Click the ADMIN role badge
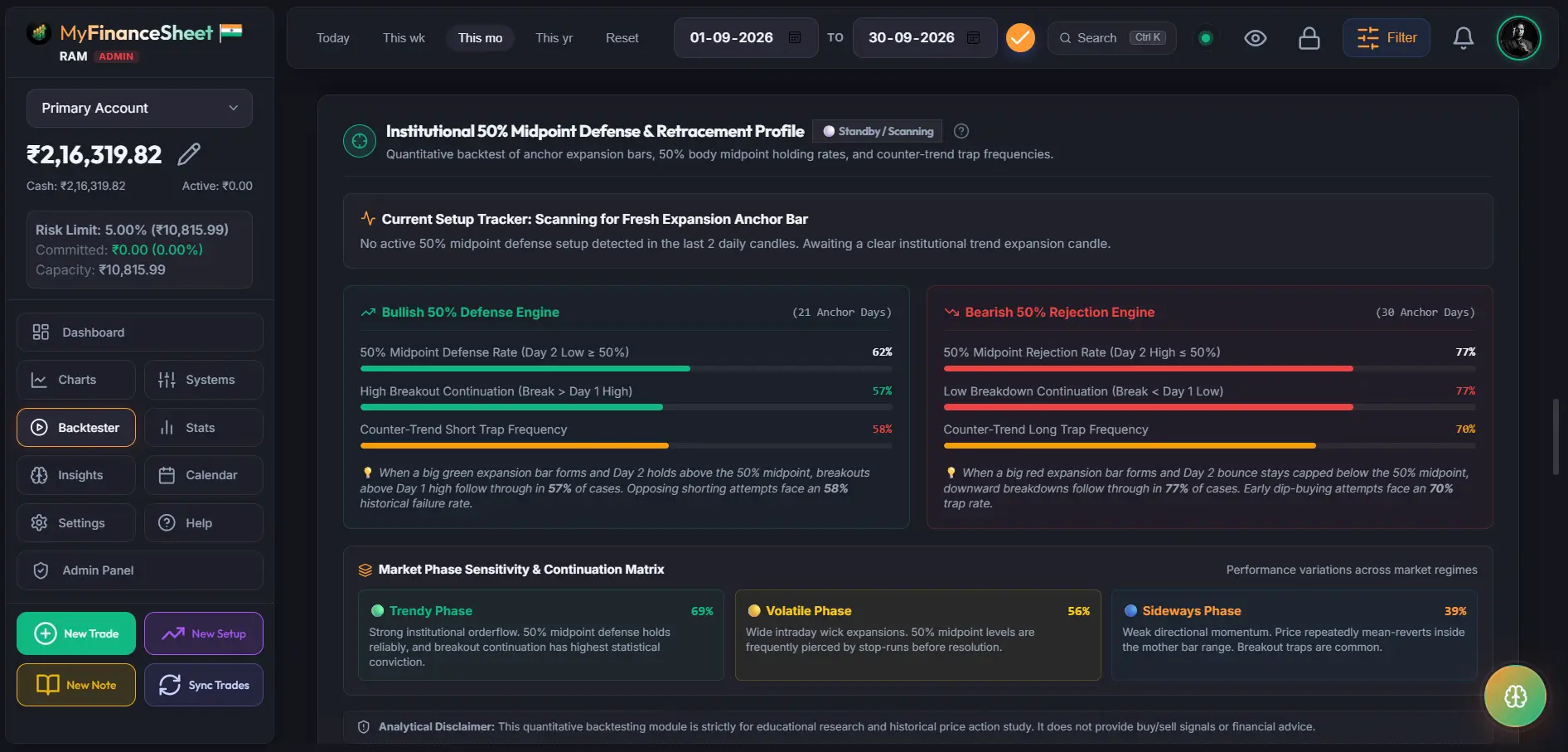Viewport: 1568px width, 752px height. tap(116, 56)
